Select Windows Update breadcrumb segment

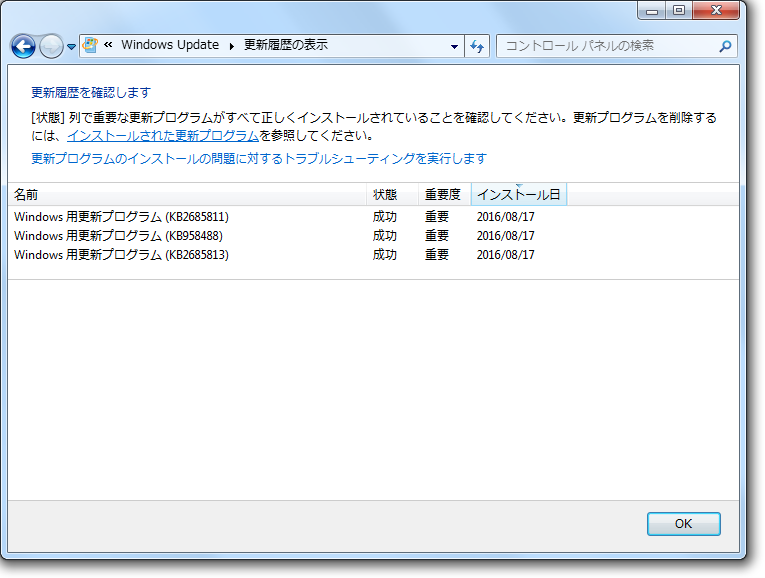tap(169, 46)
